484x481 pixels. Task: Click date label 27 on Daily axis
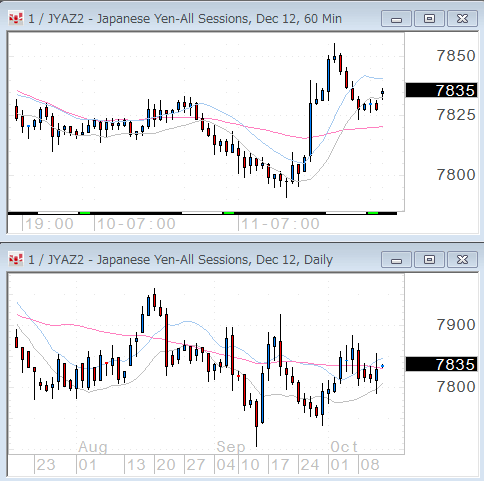pos(196,465)
